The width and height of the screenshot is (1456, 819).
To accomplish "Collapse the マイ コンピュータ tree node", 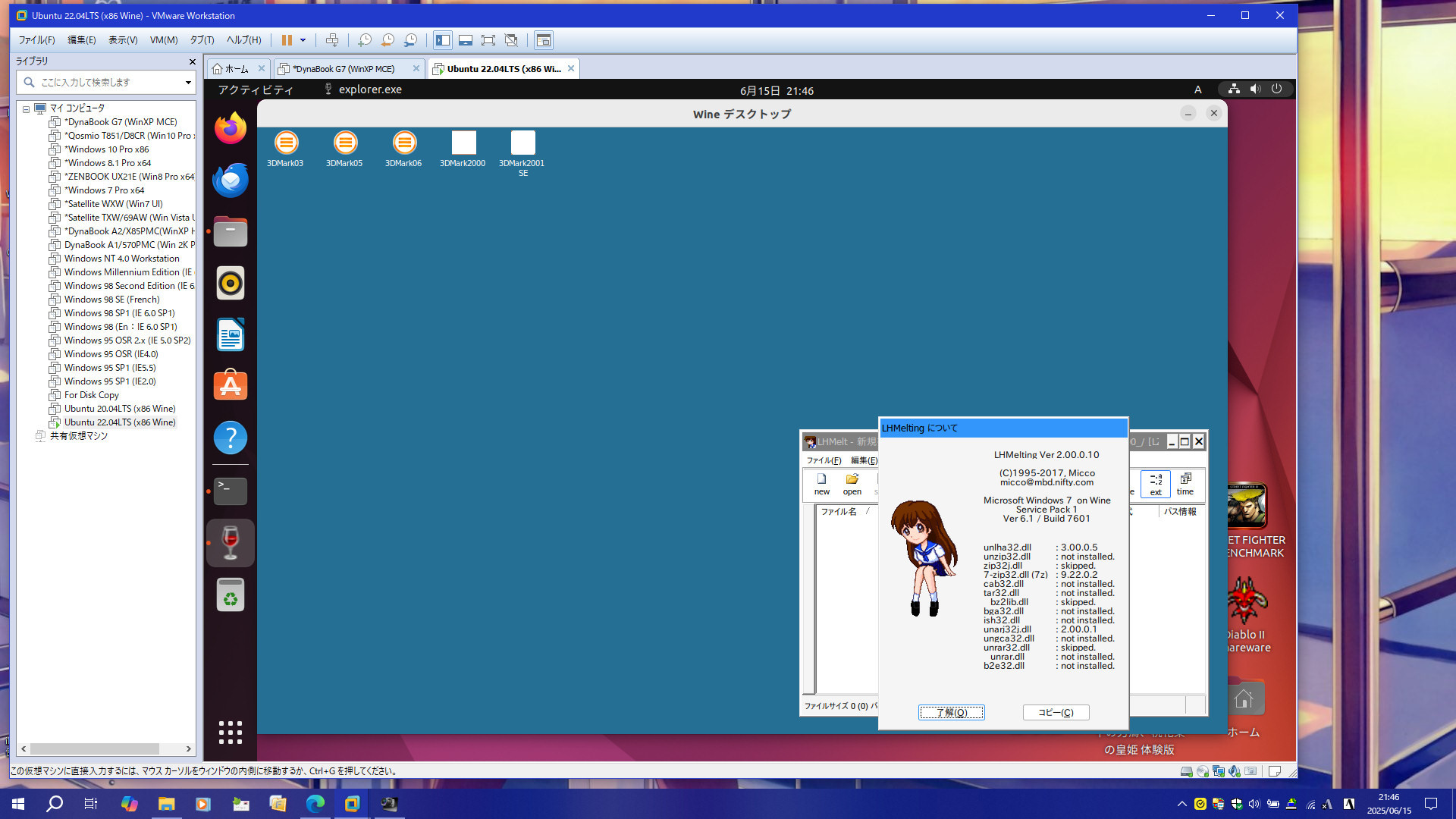I will (x=26, y=109).
